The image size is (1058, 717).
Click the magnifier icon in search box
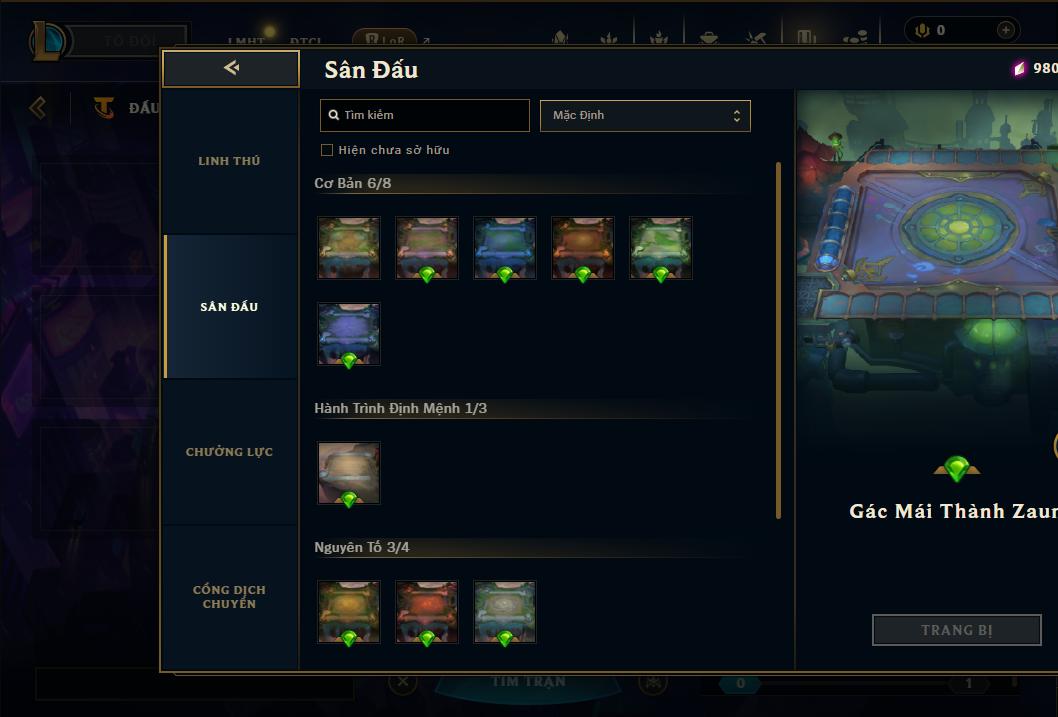pos(333,115)
